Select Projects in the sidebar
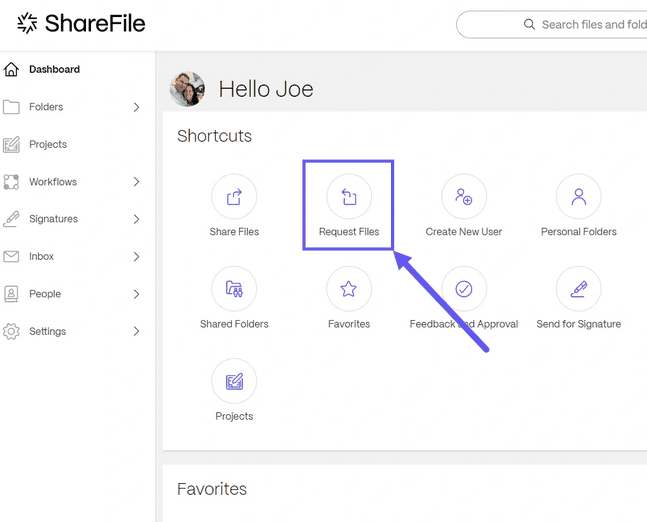 coord(48,144)
